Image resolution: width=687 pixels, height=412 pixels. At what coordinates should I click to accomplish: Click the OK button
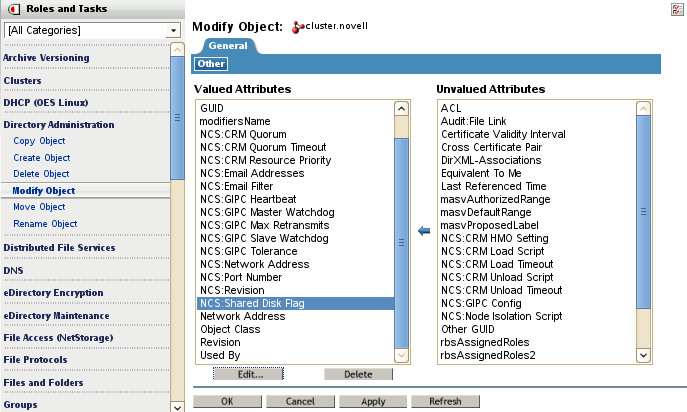pos(227,401)
